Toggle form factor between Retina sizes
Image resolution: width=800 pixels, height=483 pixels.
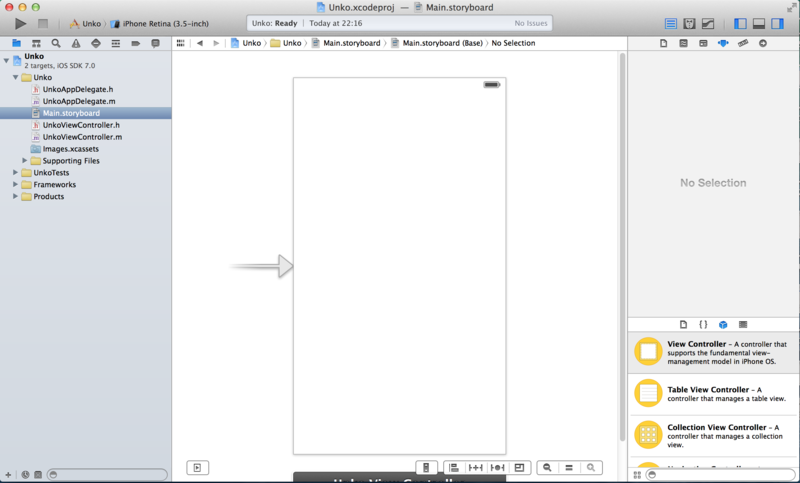(426, 468)
